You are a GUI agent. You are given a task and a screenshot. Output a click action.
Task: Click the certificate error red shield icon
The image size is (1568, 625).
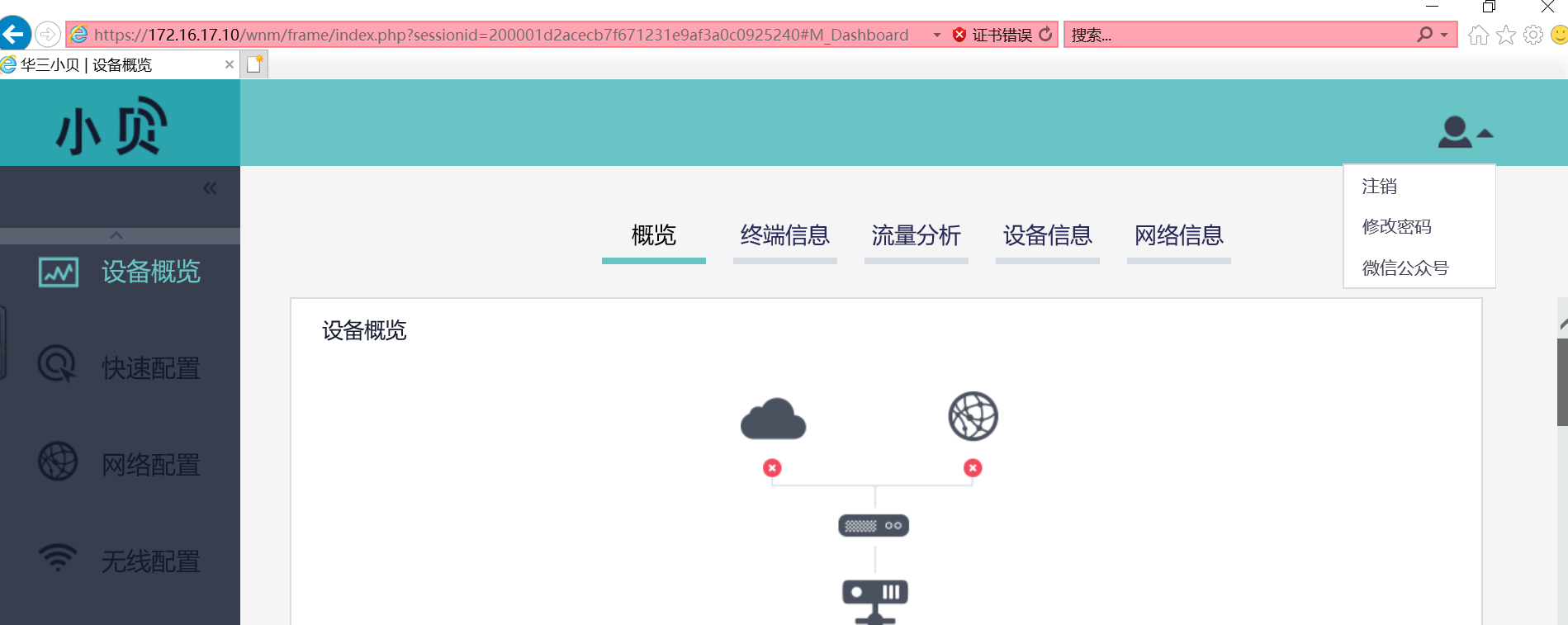click(959, 35)
